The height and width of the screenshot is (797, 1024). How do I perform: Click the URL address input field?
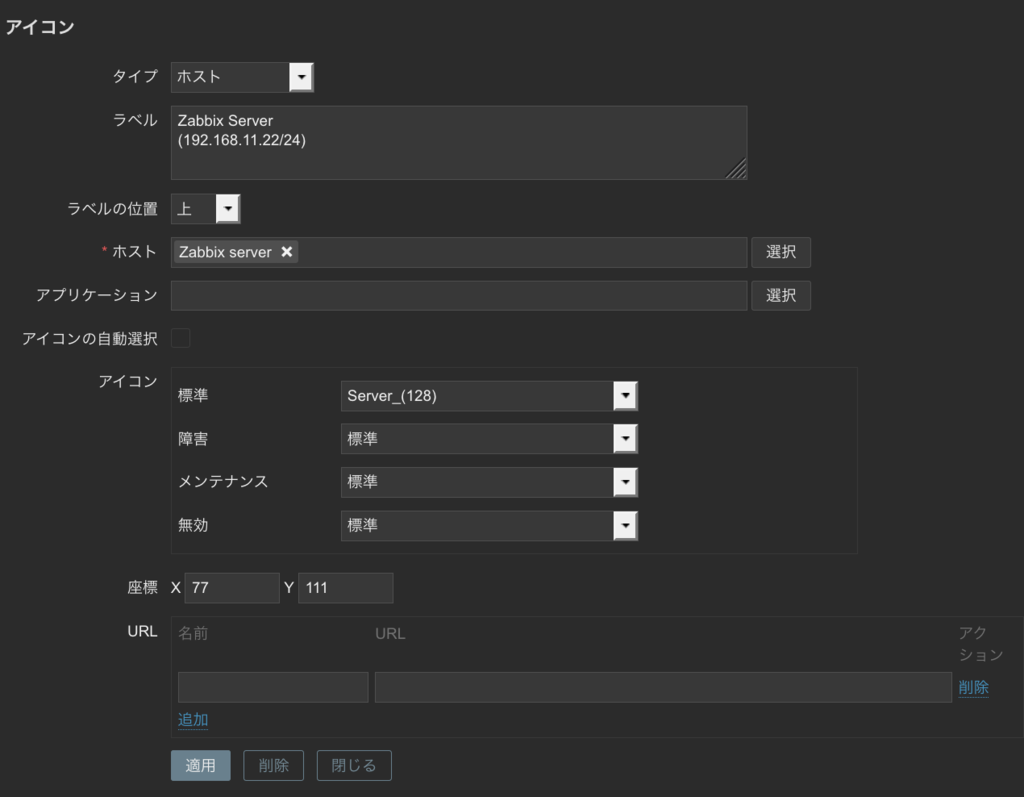[664, 687]
